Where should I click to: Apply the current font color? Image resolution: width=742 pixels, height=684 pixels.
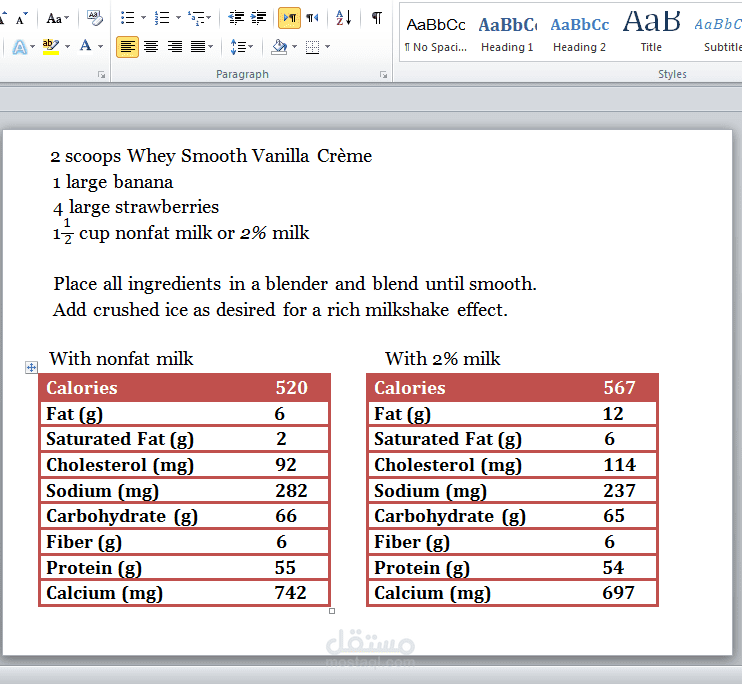coord(86,47)
